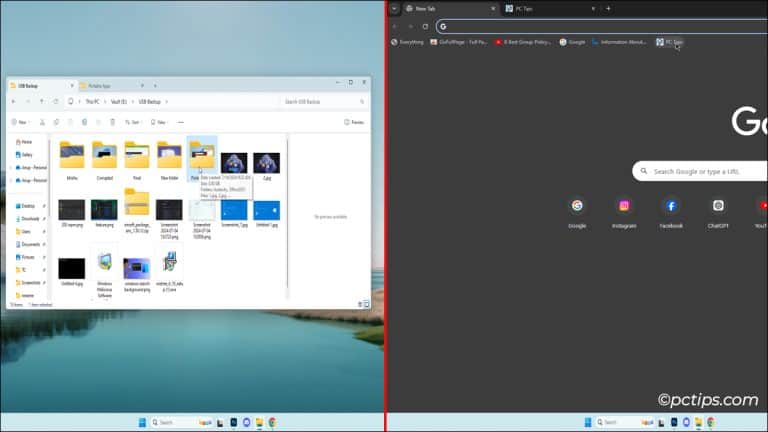Open the Facebook shortcut on New Tab page

pos(671,206)
